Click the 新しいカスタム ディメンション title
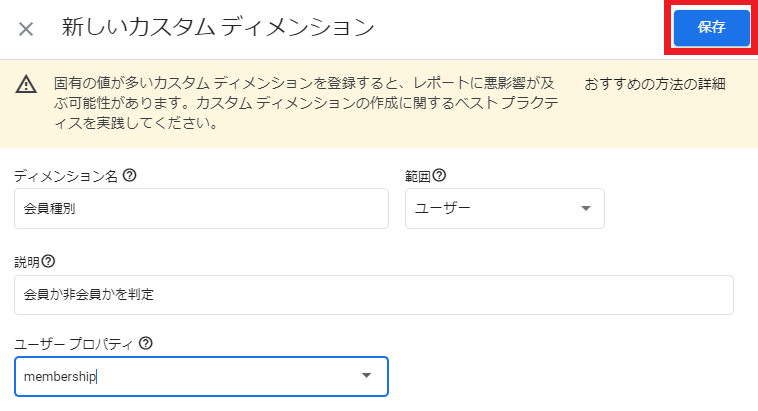The height and width of the screenshot is (411, 758). [x=218, y=28]
